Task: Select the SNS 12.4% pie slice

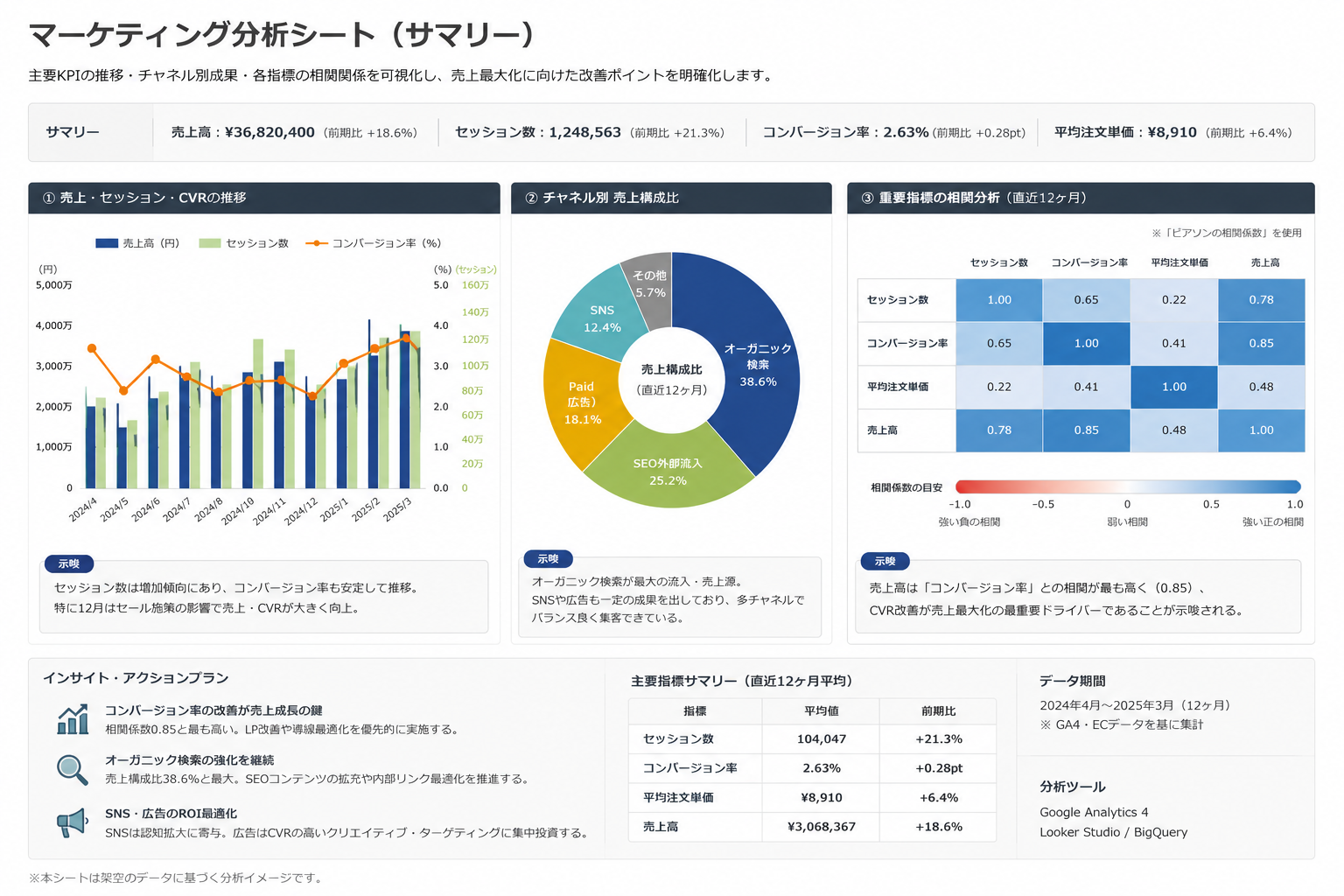Action: 600,318
